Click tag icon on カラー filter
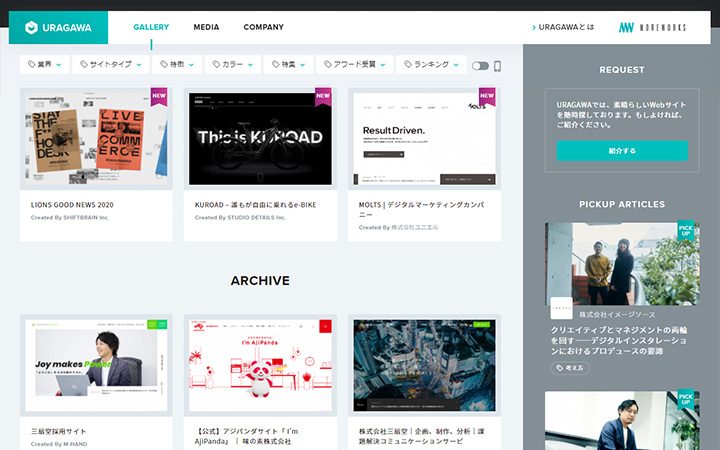 point(216,64)
